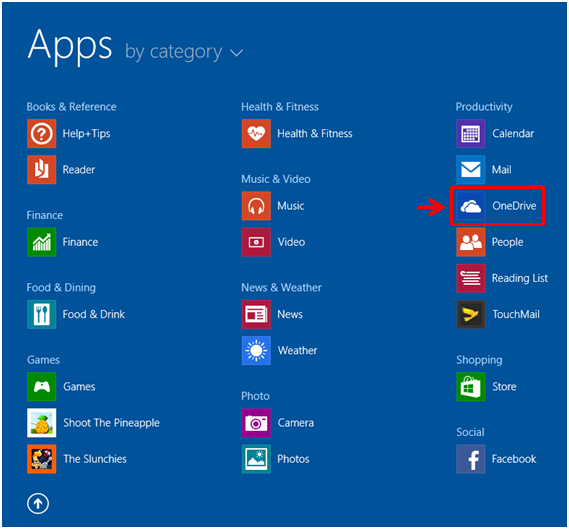569x529 pixels.
Task: Launch the TouchMail app icon
Action: click(x=471, y=314)
